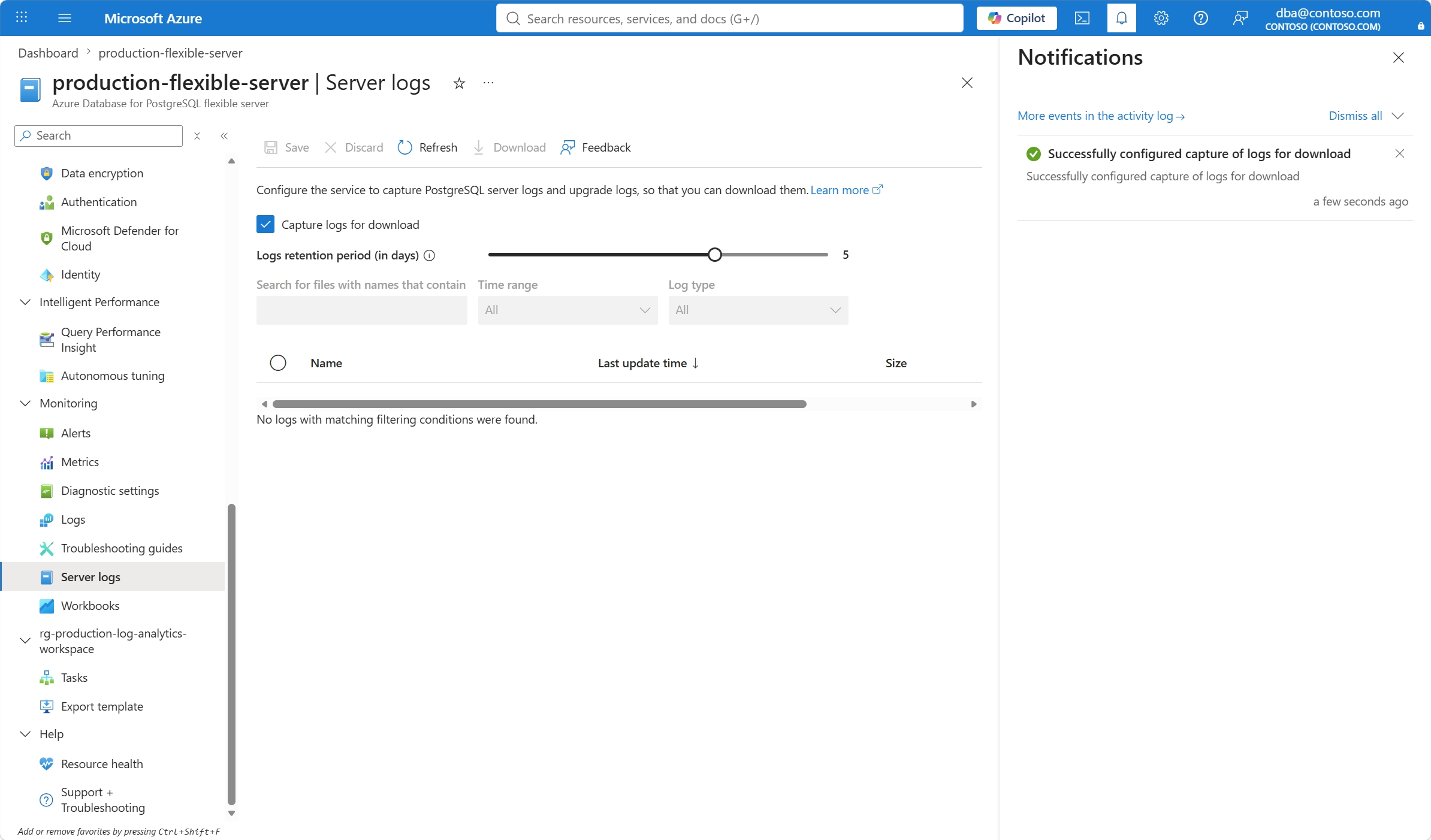The width and height of the screenshot is (1431, 840).
Task: Dismiss the successfully configured notification
Action: coord(1400,154)
